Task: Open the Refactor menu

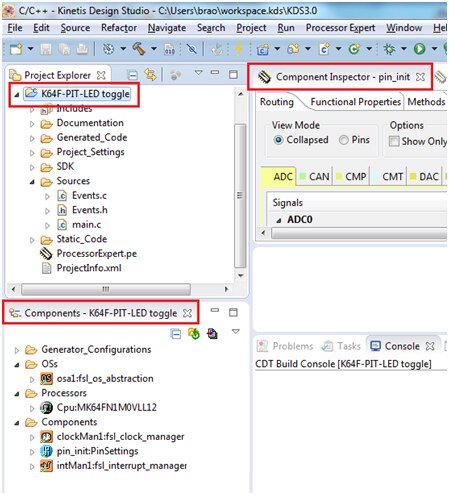Action: [119, 28]
